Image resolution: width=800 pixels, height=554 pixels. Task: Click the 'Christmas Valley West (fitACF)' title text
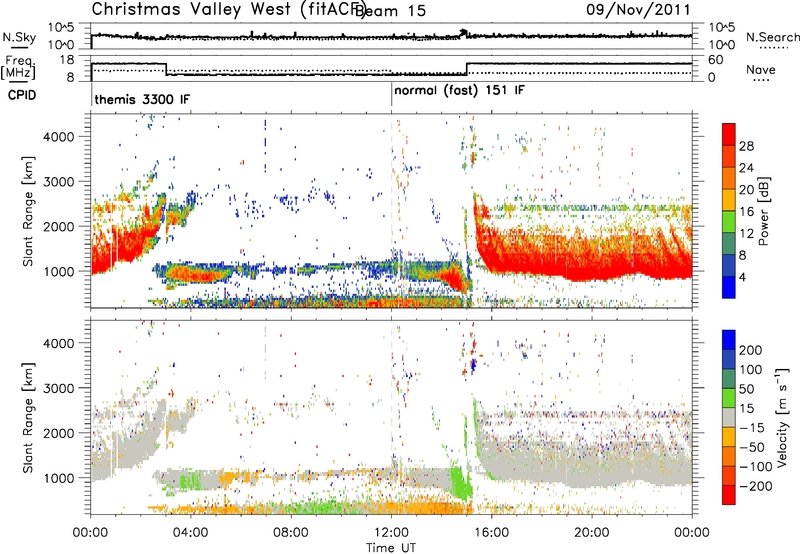coord(228,10)
